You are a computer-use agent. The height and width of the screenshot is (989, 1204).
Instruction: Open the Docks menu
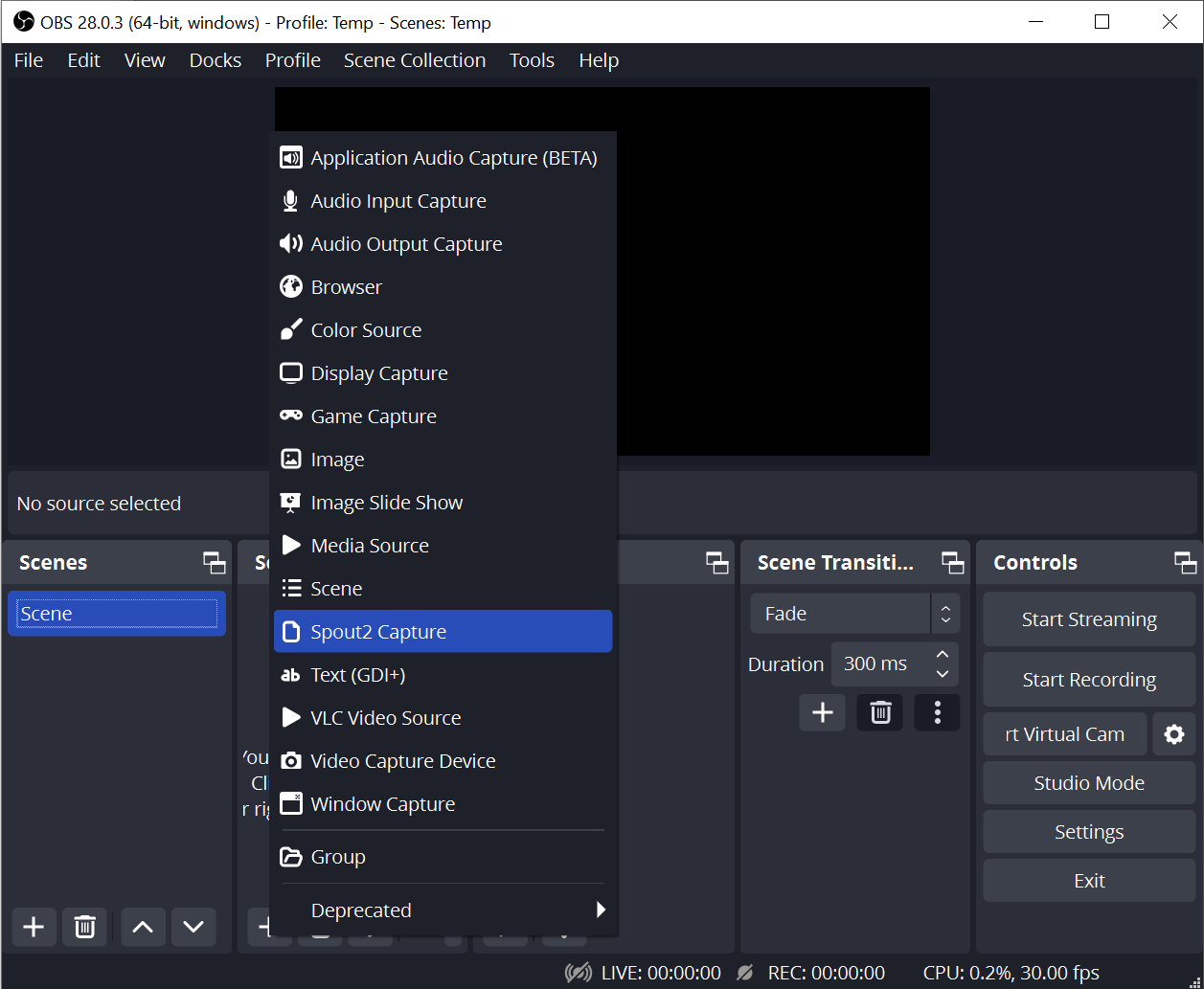point(215,59)
